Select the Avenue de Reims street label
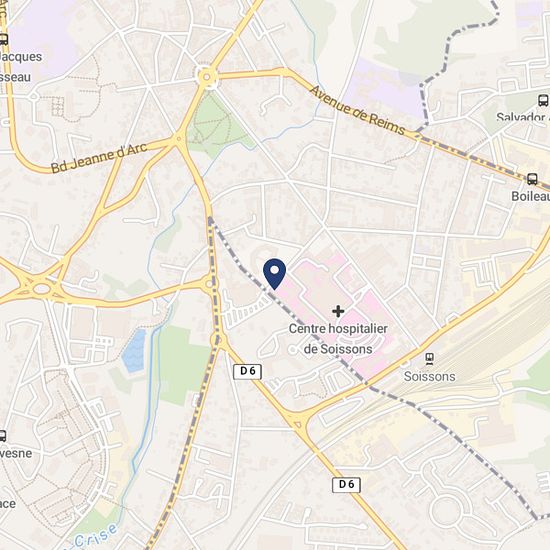The image size is (550, 550). [357, 110]
